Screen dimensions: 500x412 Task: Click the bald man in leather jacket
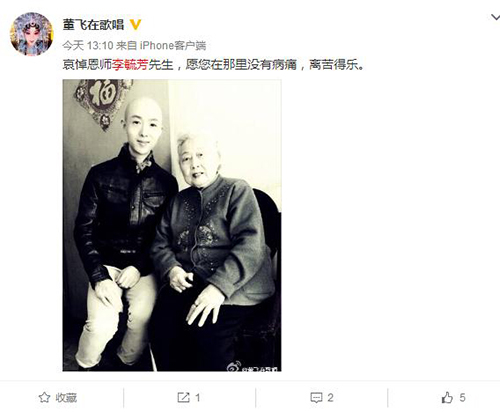click(x=122, y=233)
